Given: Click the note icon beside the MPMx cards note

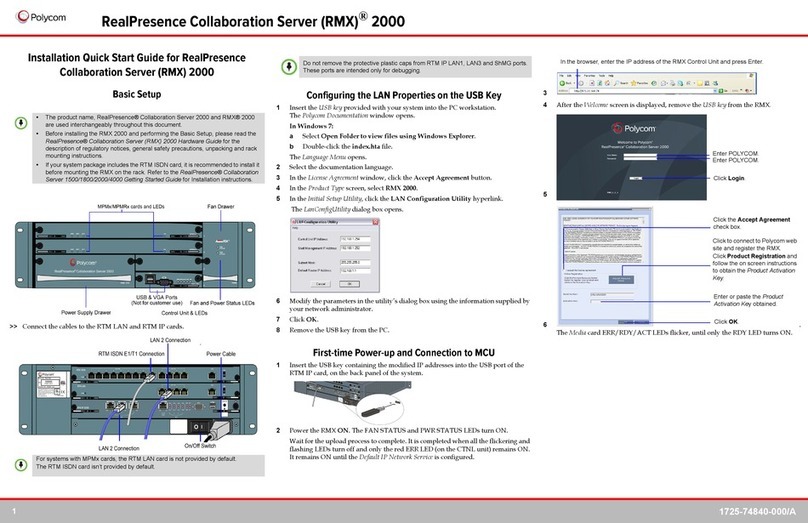Looking at the screenshot, I should (21, 465).
